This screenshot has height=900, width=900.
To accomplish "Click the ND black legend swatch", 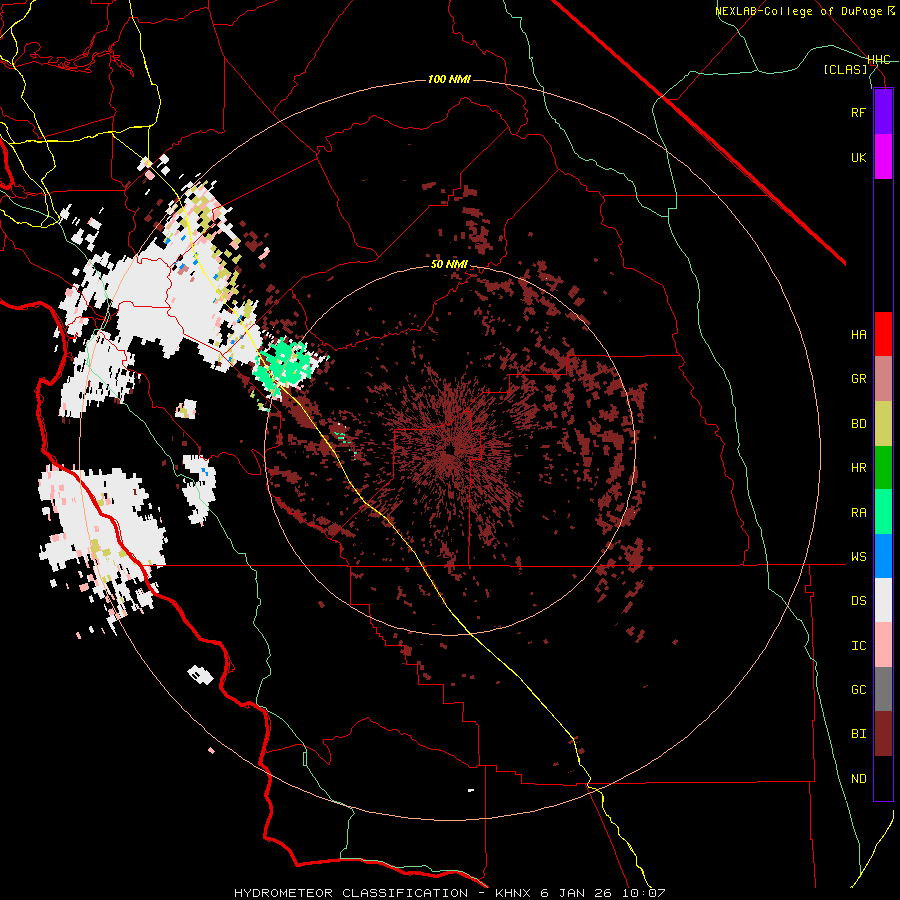I will [x=883, y=778].
